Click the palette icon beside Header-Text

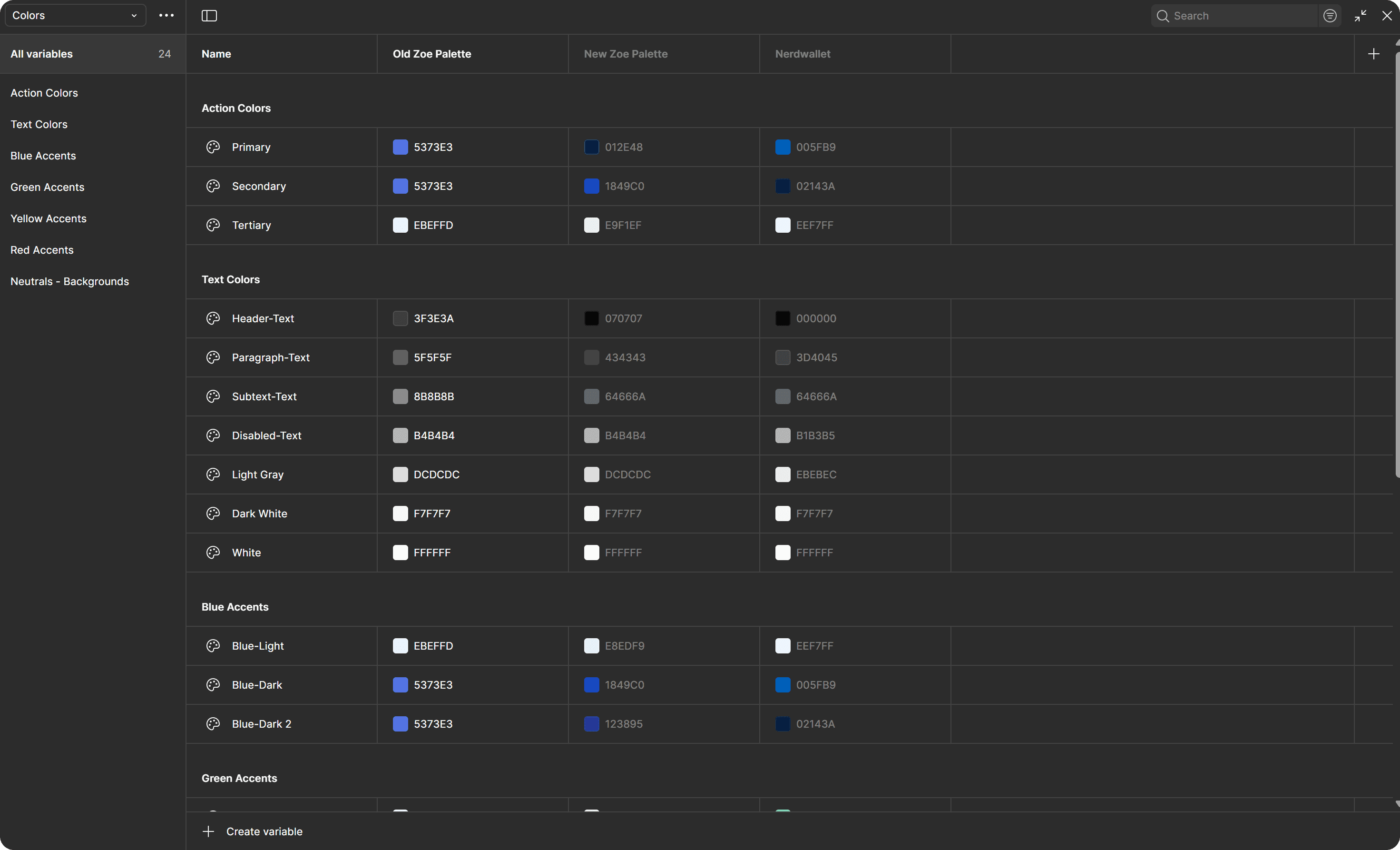[213, 318]
